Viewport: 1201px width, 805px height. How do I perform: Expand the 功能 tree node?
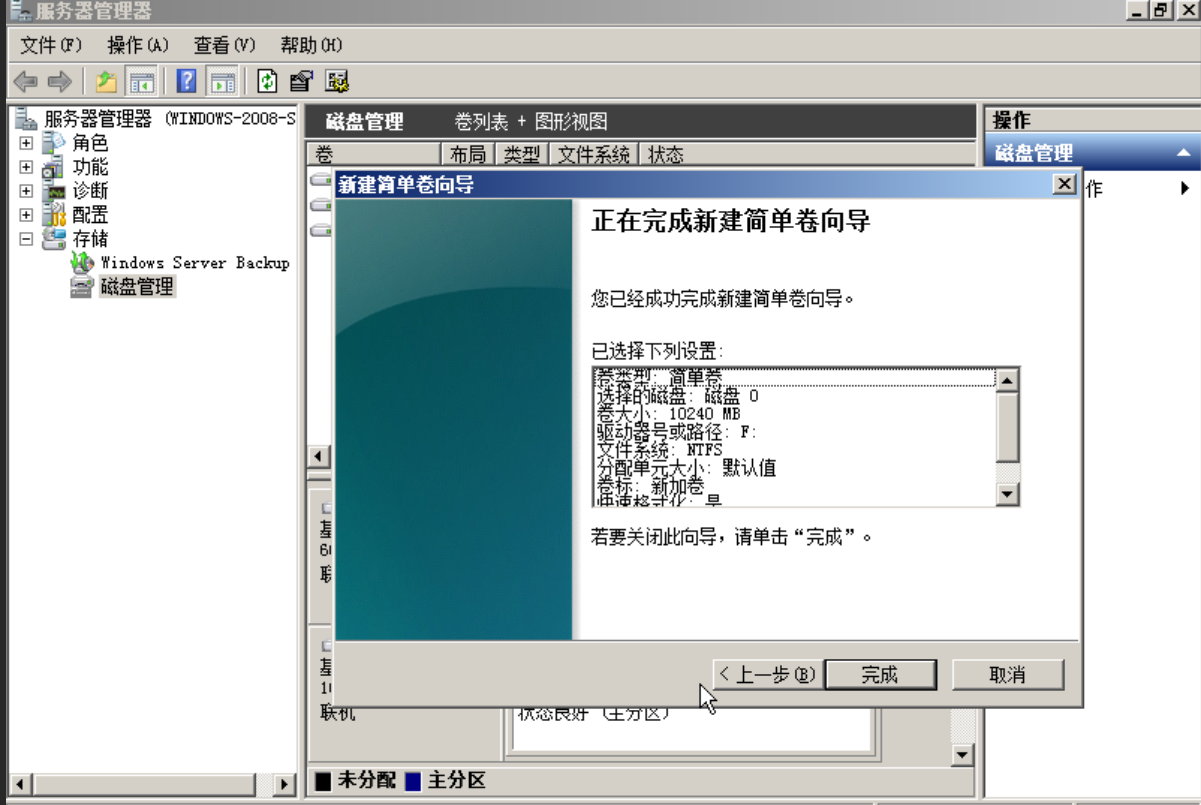26,167
